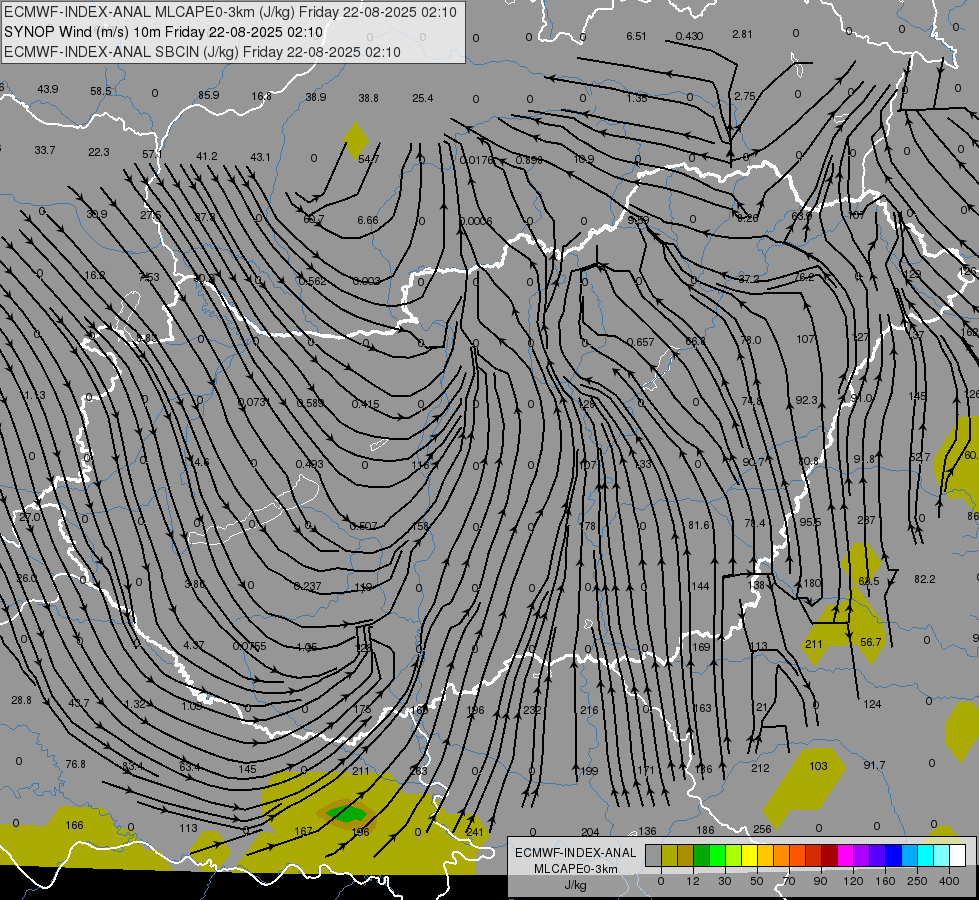Click the map value 212

760,768
